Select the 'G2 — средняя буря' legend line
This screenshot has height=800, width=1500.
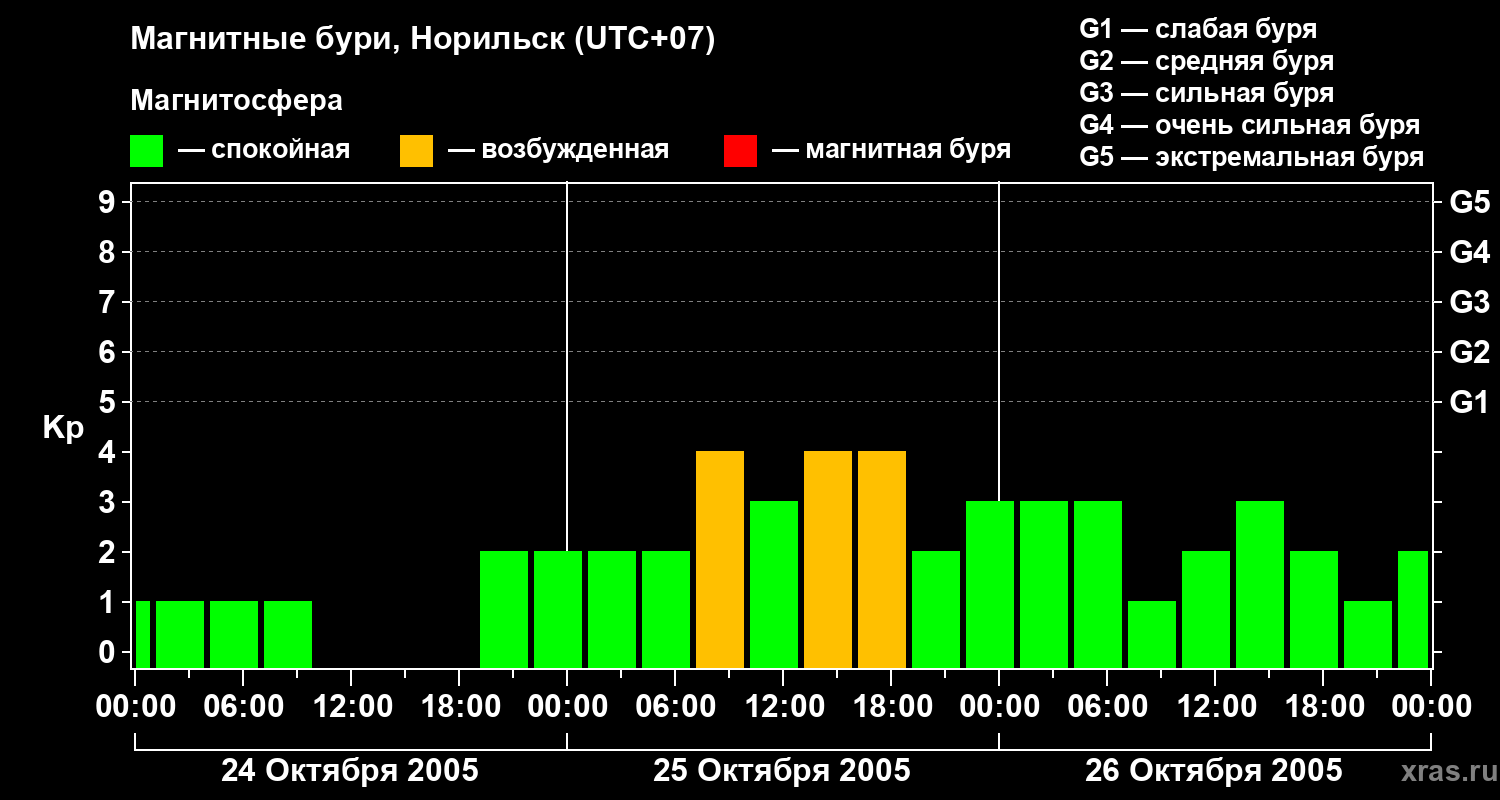tap(1206, 61)
